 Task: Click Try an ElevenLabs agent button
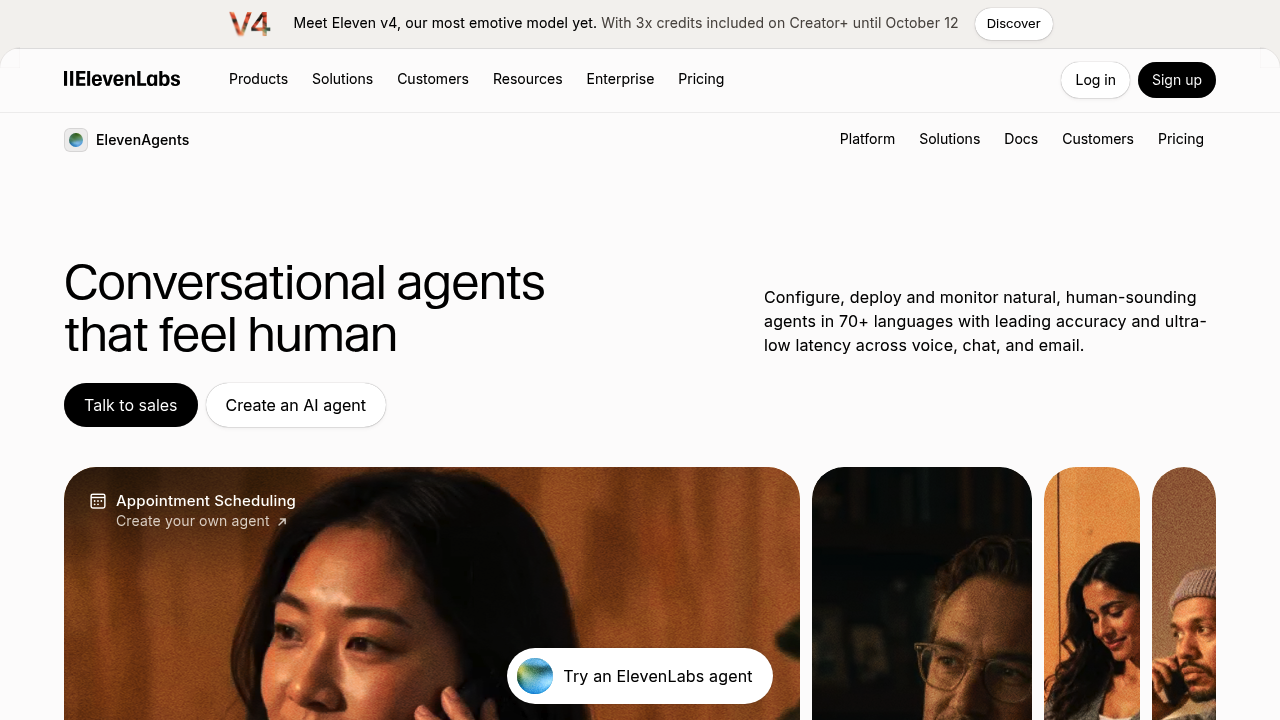coord(640,676)
